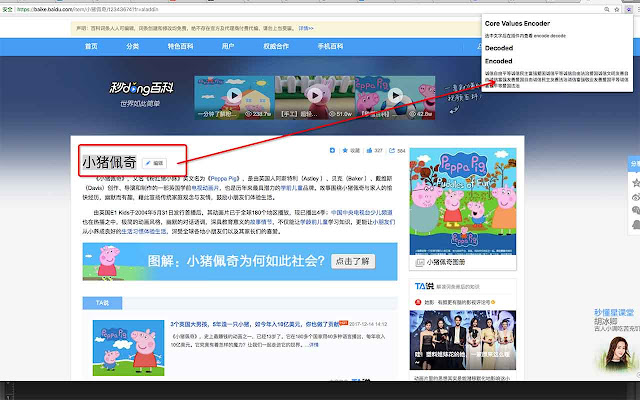This screenshot has height=400, width=640.
Task: Click the 分享 side panel label
Action: tap(635, 164)
